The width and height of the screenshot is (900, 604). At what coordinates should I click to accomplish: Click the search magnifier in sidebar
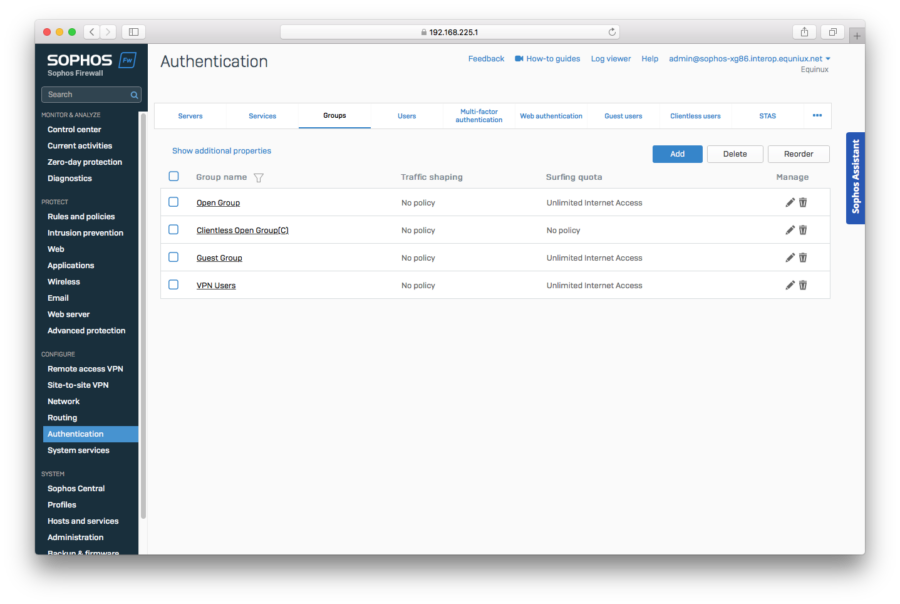134,95
